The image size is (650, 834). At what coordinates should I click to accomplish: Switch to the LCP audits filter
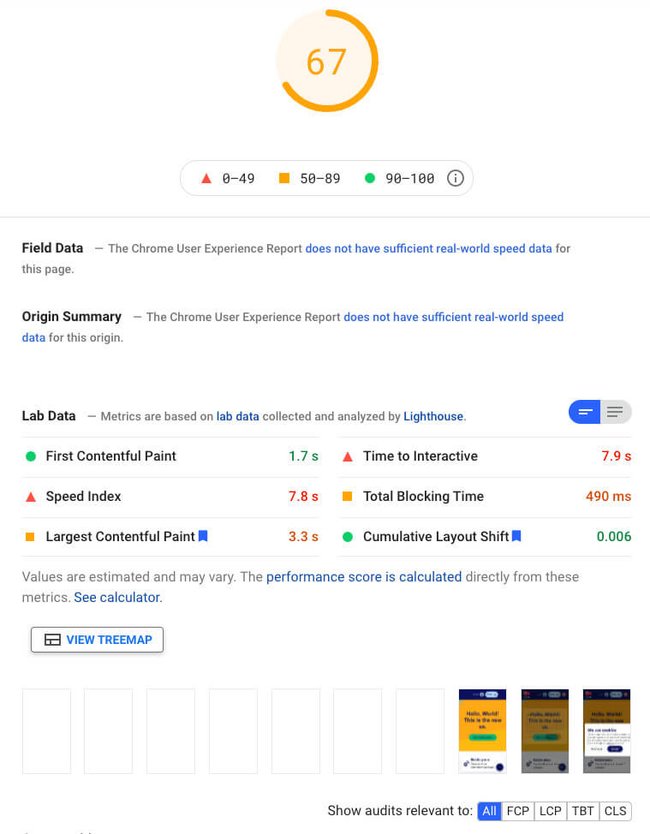click(x=551, y=811)
